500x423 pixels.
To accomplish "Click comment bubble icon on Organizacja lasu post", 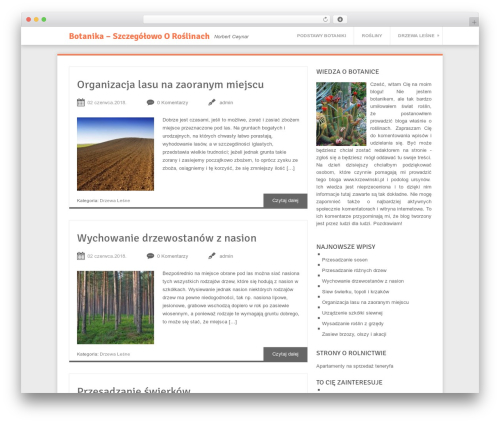I will pyautogui.click(x=150, y=102).
